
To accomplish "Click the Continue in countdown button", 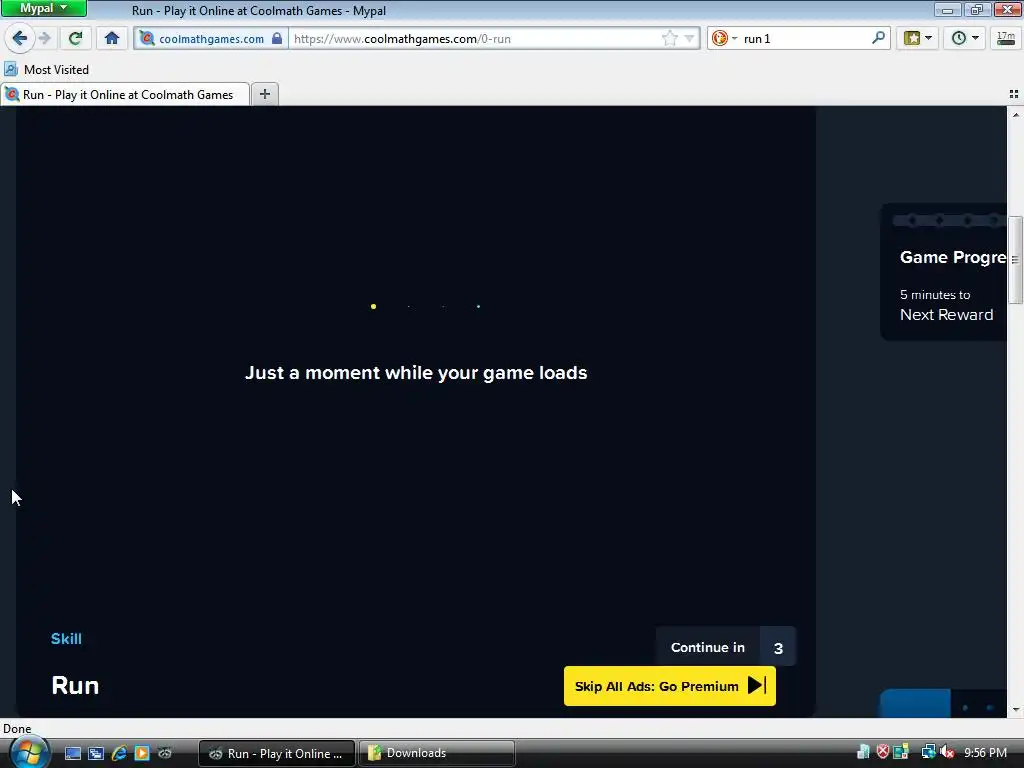I will 726,647.
